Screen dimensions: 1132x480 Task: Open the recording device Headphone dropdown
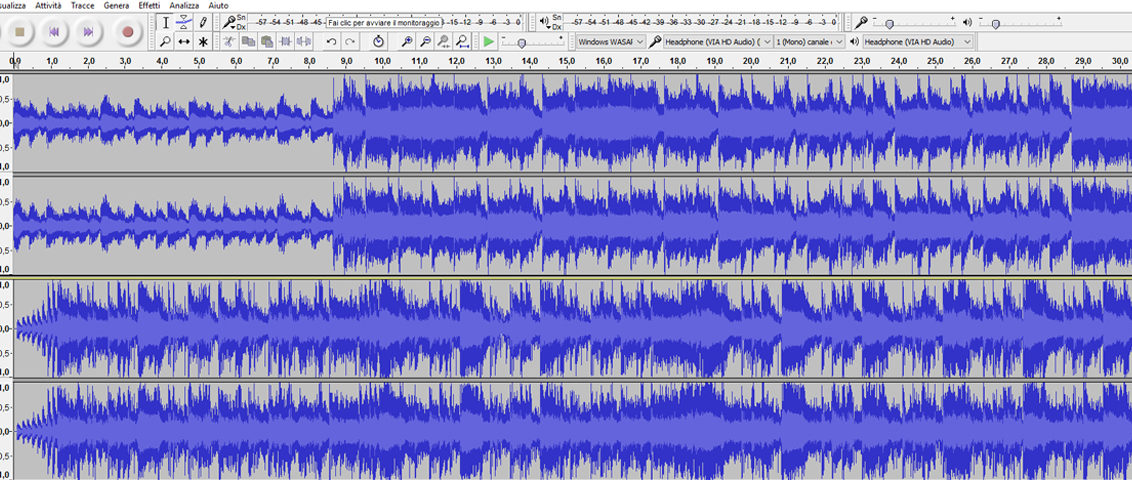(x=718, y=42)
